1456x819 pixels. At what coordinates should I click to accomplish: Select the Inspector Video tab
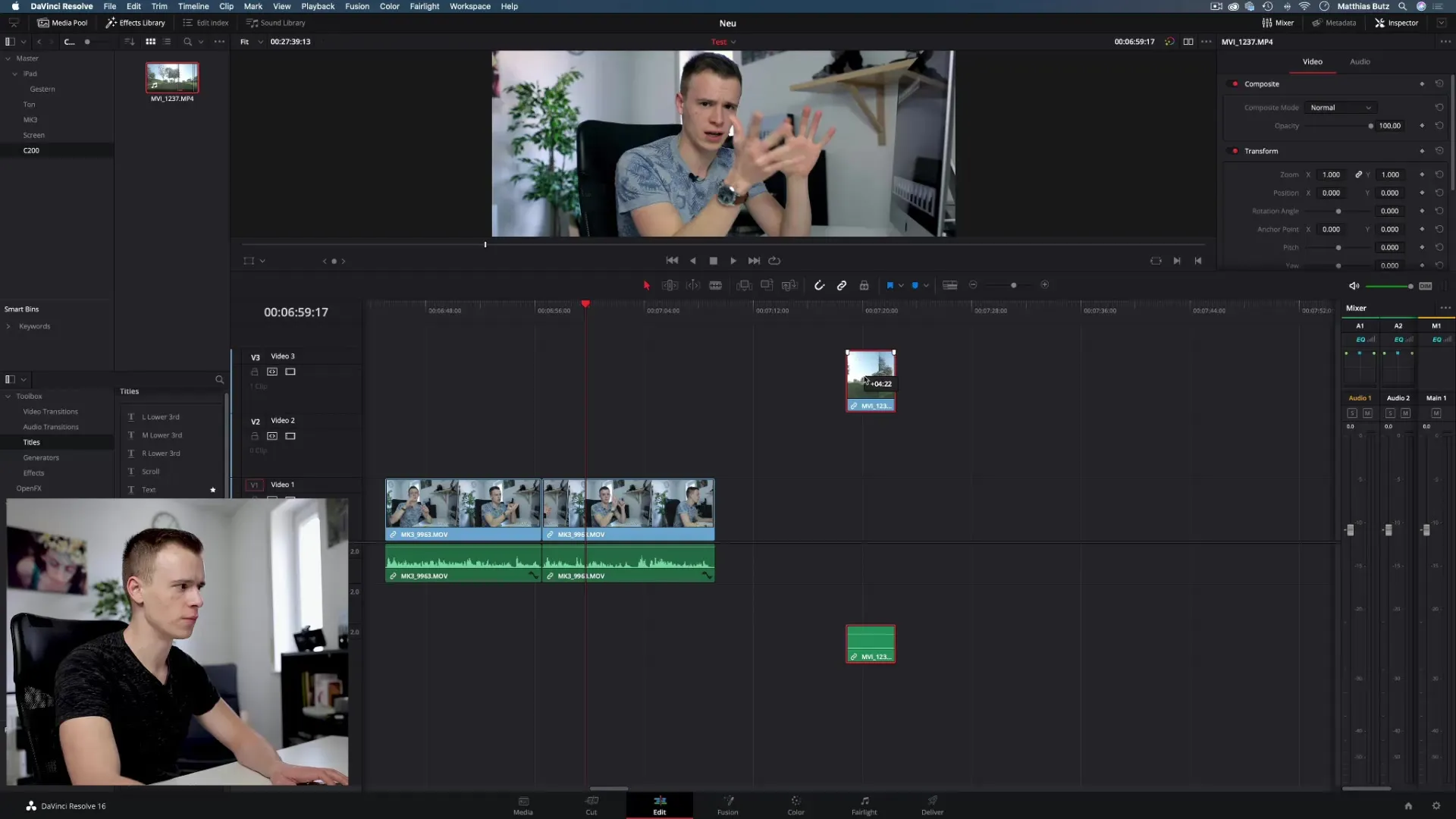click(x=1312, y=61)
